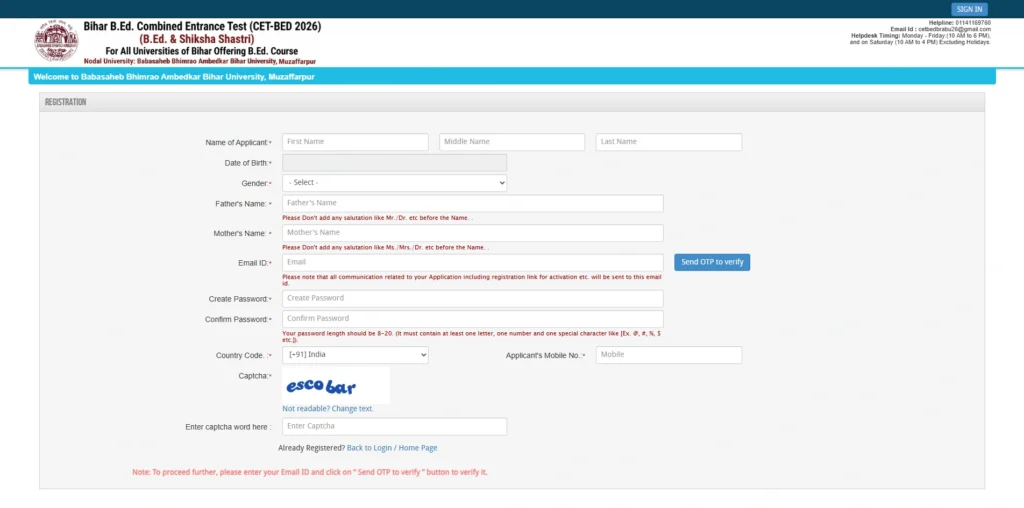1024x508 pixels.
Task: Click Send OTP to verify button
Action: (712, 262)
